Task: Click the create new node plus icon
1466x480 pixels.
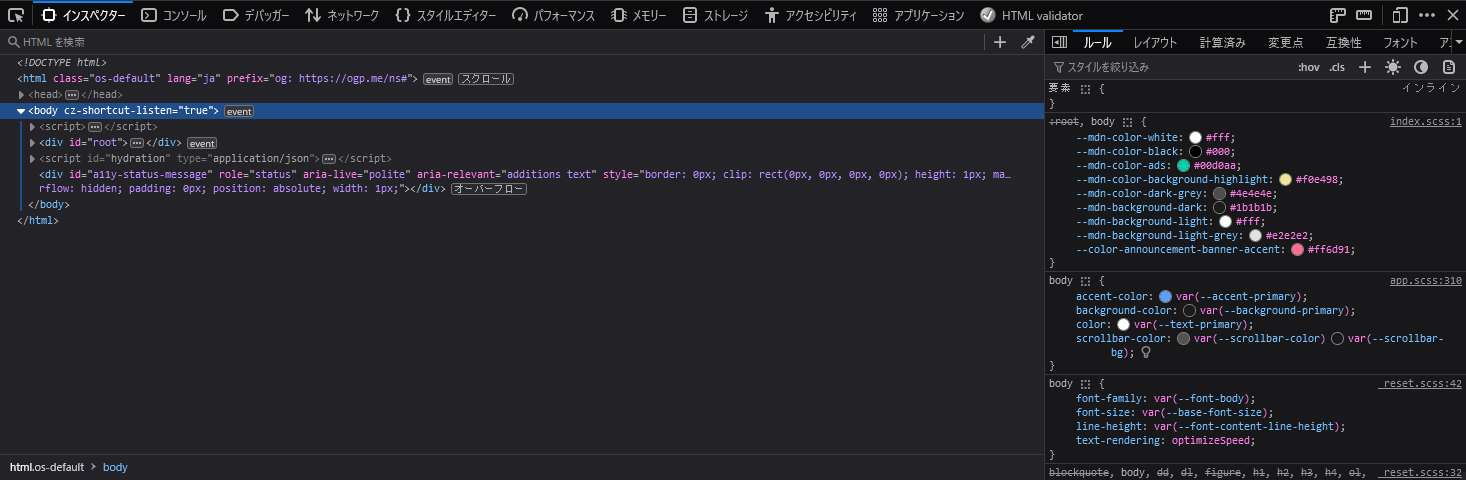Action: pos(999,42)
